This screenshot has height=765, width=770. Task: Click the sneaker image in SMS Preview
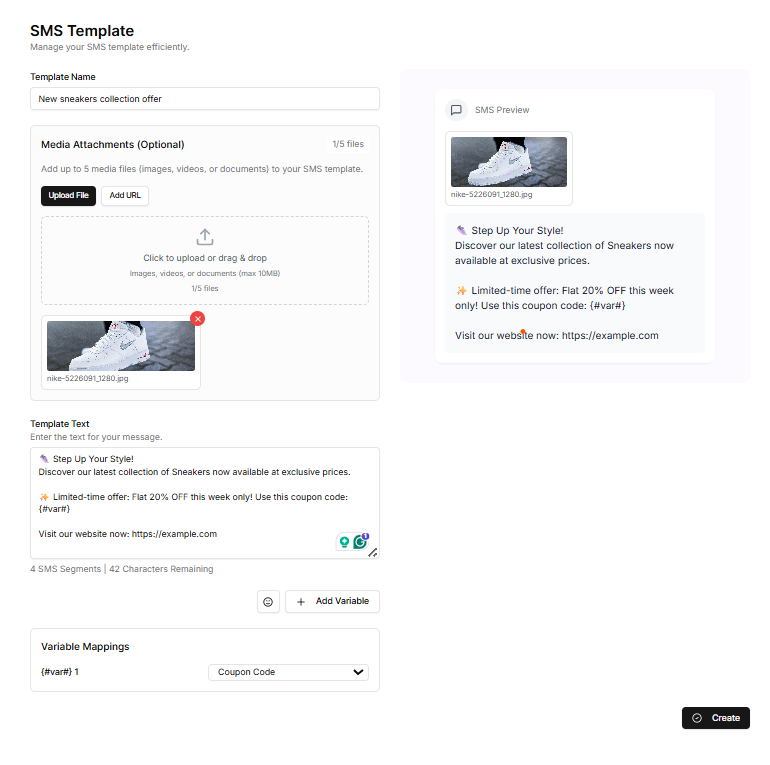[x=509, y=162]
